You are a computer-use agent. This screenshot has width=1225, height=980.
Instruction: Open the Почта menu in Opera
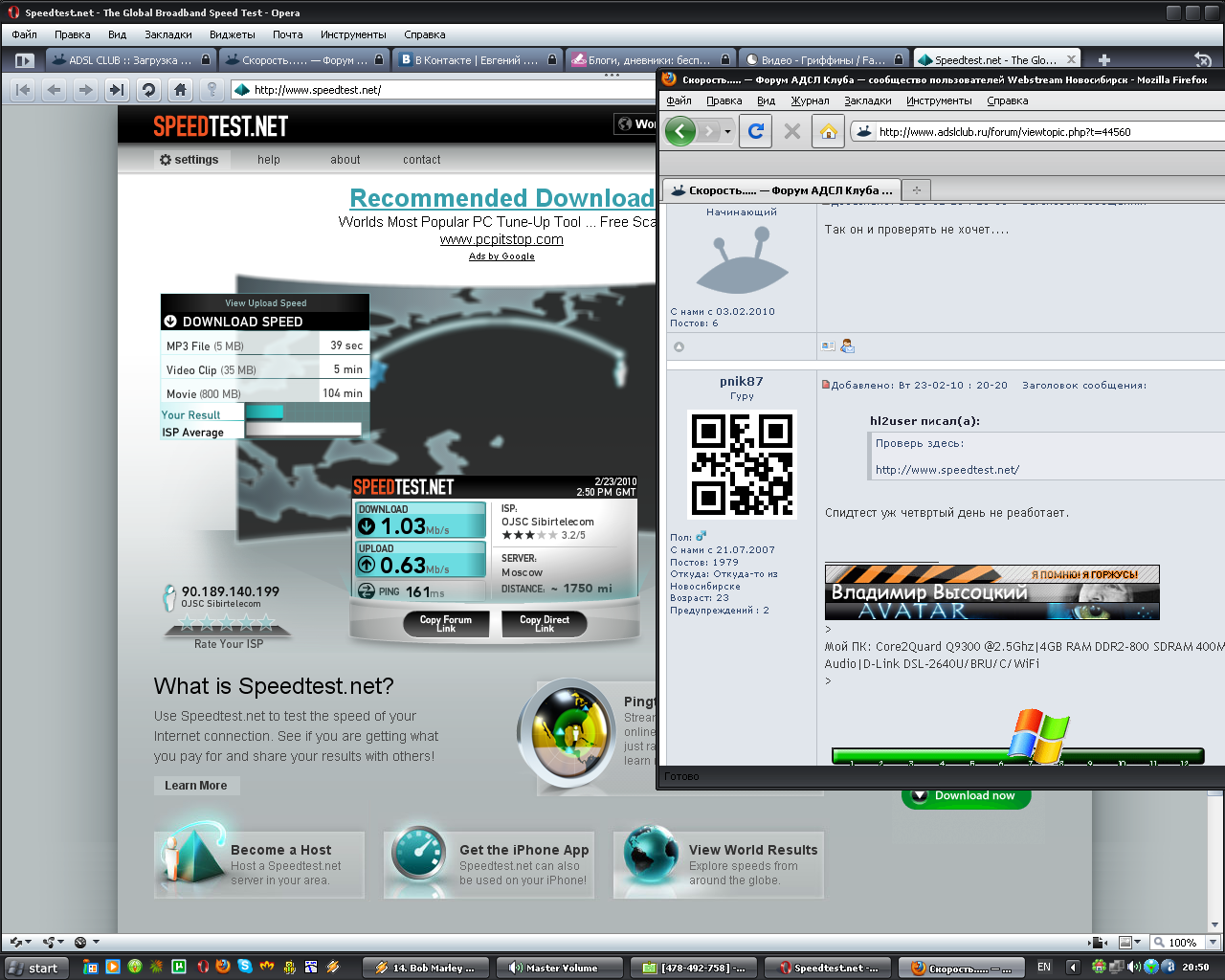(288, 34)
